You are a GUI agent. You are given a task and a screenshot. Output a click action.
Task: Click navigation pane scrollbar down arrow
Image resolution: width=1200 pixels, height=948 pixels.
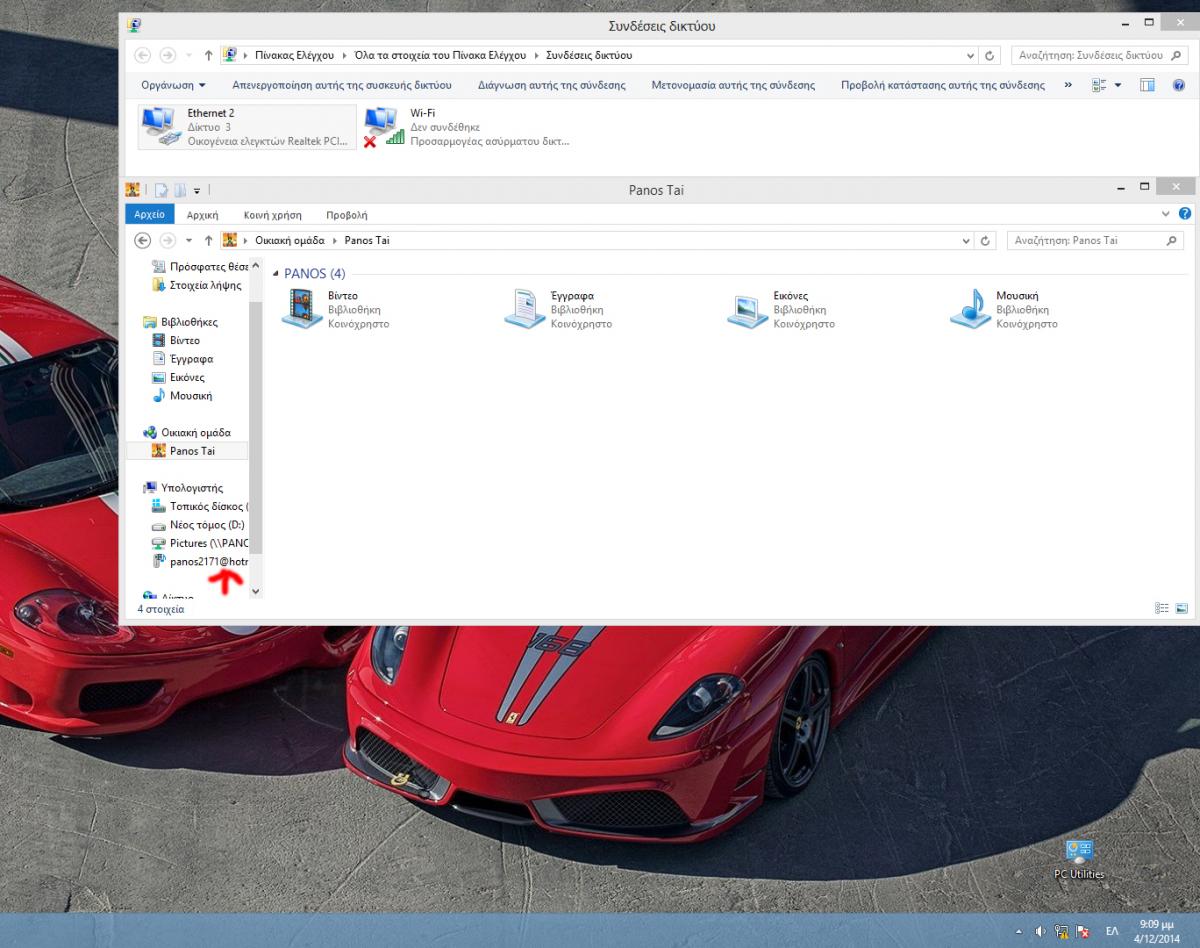tap(255, 591)
